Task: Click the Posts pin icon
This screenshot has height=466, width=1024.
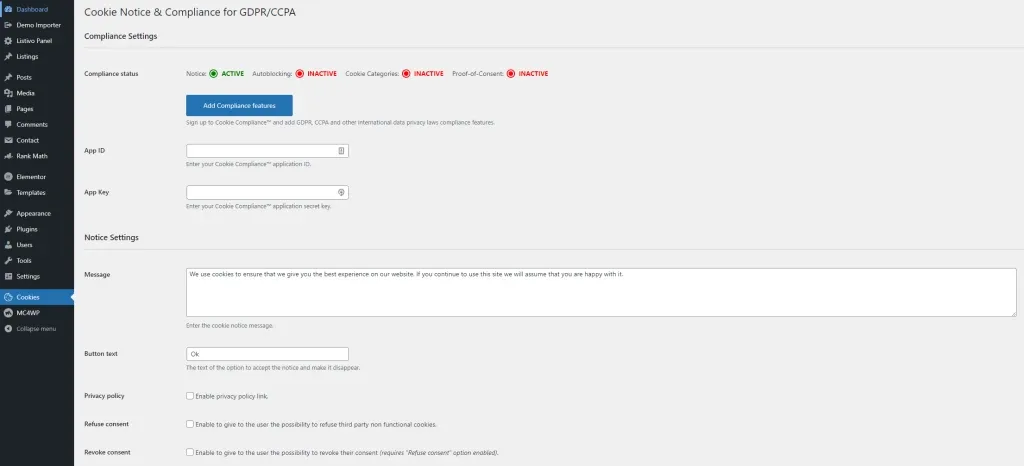Action: click(x=8, y=77)
